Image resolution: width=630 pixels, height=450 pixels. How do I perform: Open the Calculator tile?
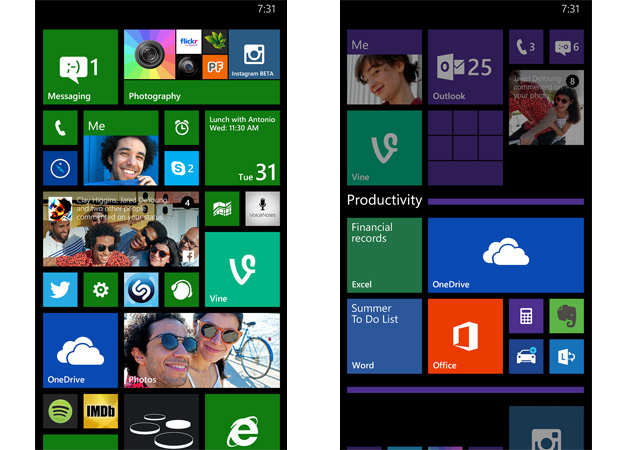pos(526,316)
